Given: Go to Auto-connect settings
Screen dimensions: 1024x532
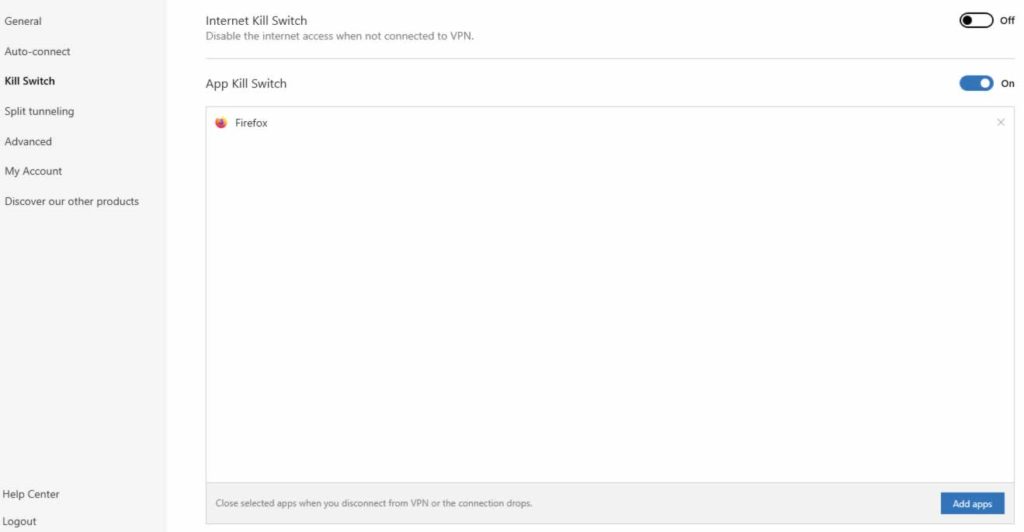Looking at the screenshot, I should 37,51.
